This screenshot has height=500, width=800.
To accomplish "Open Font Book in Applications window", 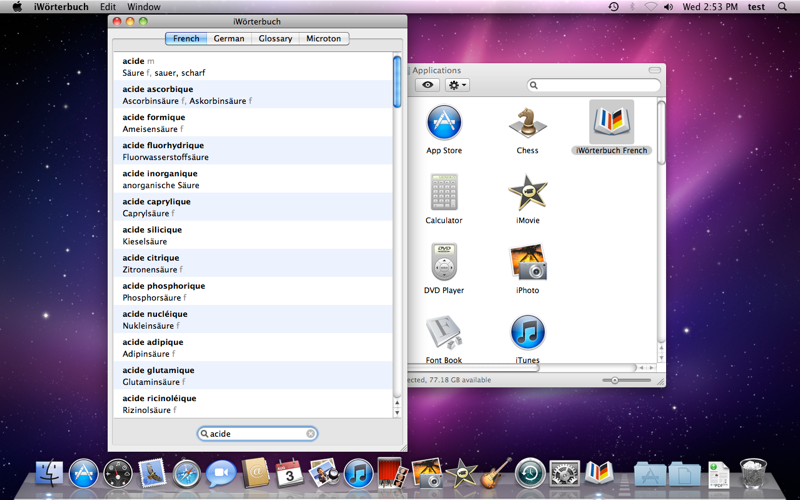I will [x=444, y=333].
